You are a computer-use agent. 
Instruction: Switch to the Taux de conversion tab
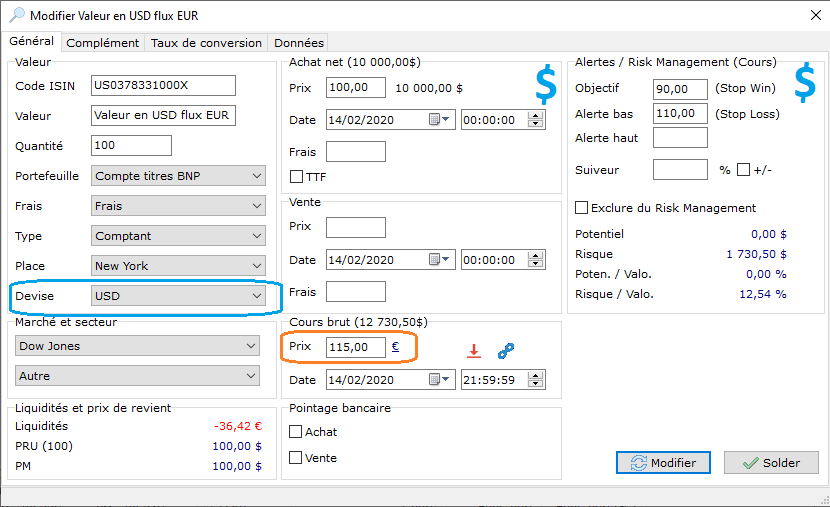[206, 43]
